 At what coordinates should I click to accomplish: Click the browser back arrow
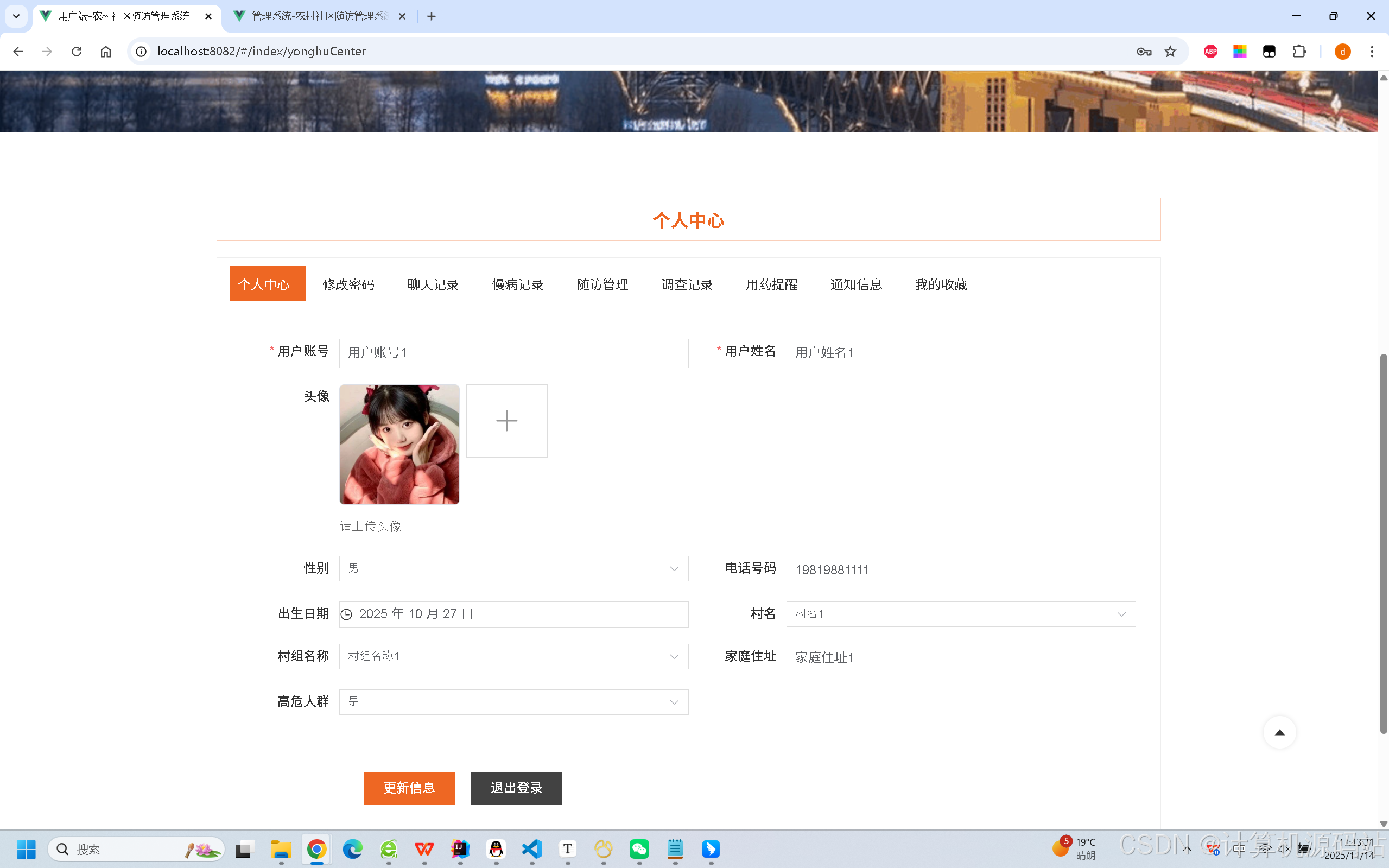[18, 52]
